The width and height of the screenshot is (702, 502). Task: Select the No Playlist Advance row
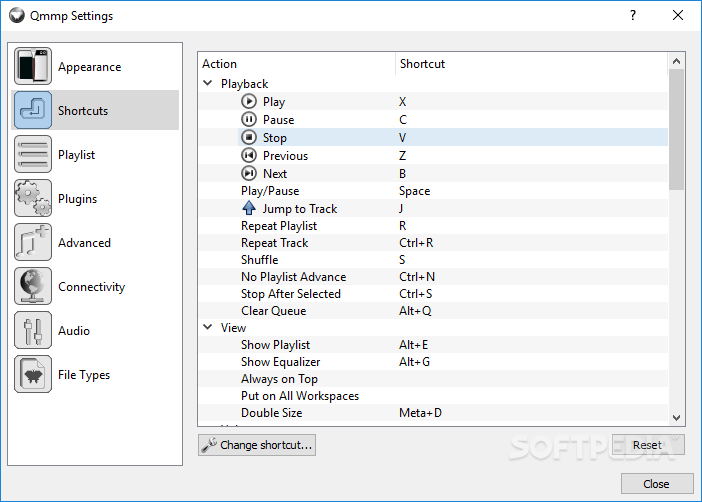[x=433, y=277]
